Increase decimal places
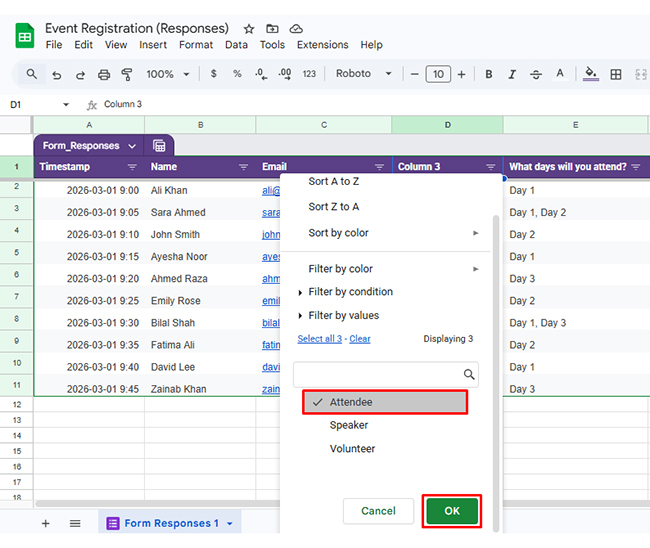Image resolution: width=650 pixels, height=548 pixels. point(285,74)
